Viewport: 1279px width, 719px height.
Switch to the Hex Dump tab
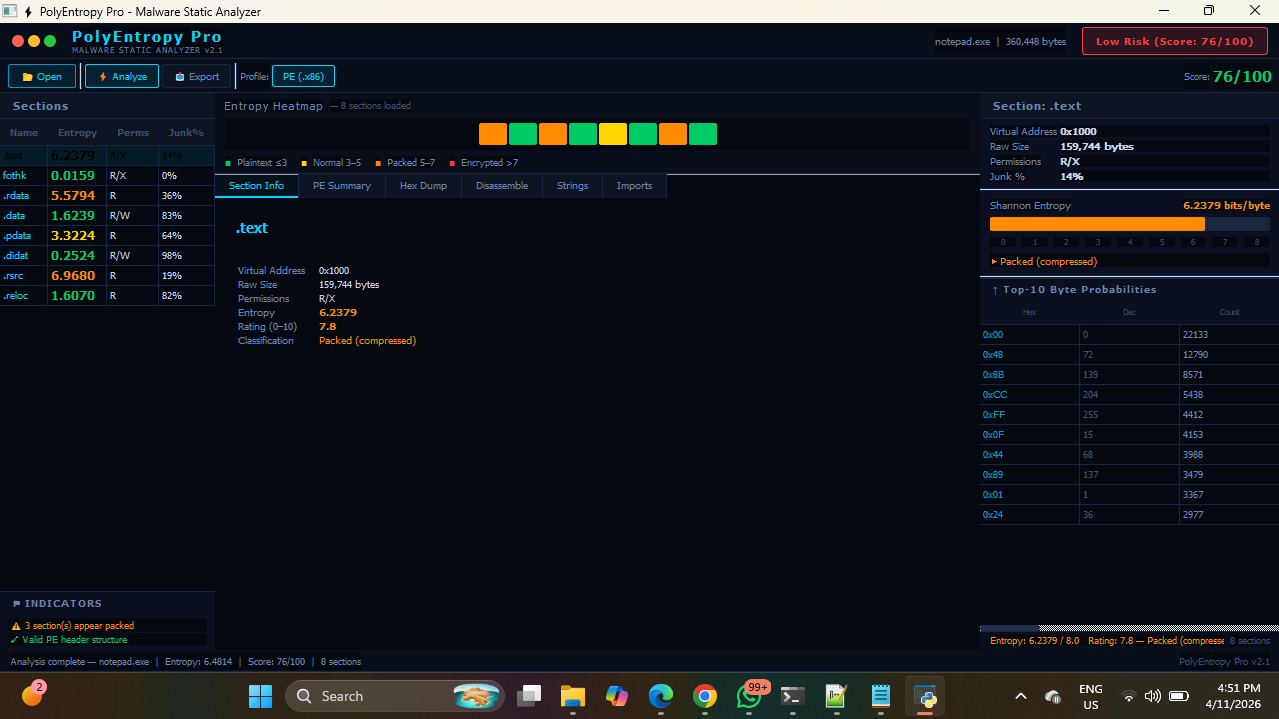[423, 185]
